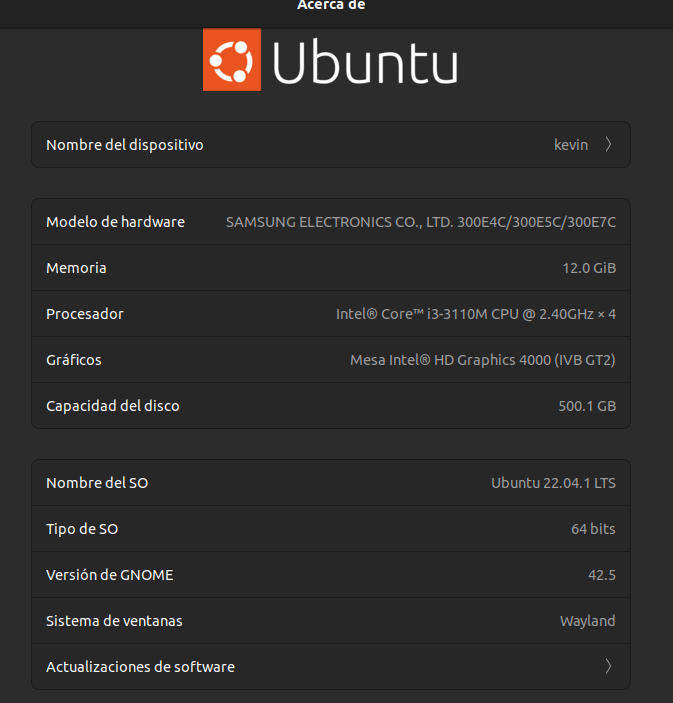The width and height of the screenshot is (673, 703).
Task: Click the device name value kevin
Action: (x=571, y=145)
